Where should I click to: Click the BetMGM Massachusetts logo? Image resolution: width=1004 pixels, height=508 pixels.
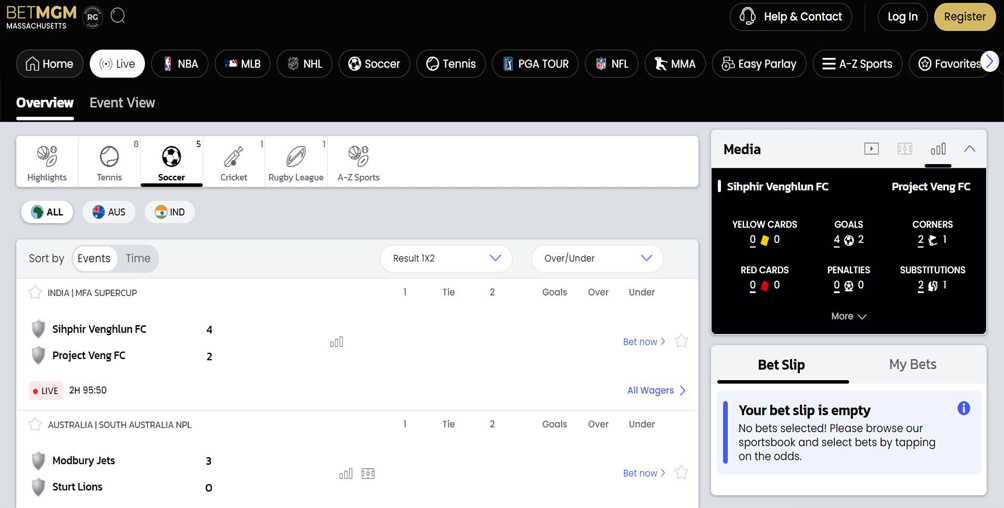coord(42,17)
